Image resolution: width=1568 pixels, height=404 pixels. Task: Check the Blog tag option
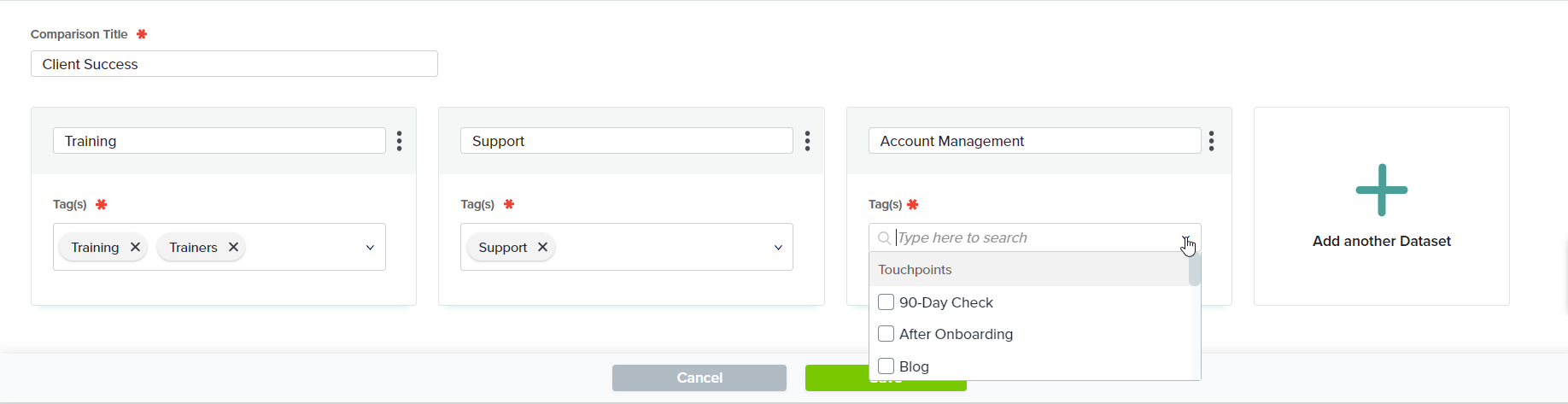tap(886, 366)
